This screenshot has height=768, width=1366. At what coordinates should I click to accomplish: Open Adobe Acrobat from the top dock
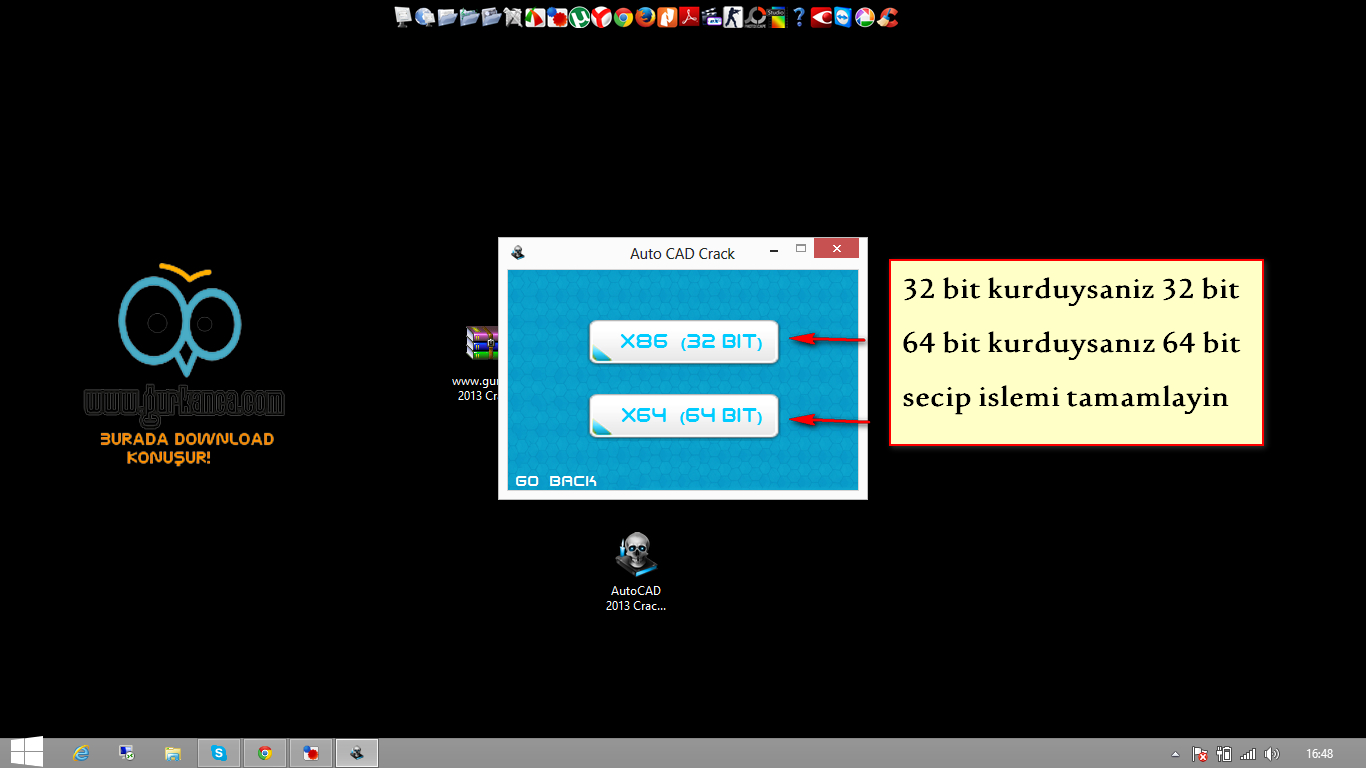[690, 17]
